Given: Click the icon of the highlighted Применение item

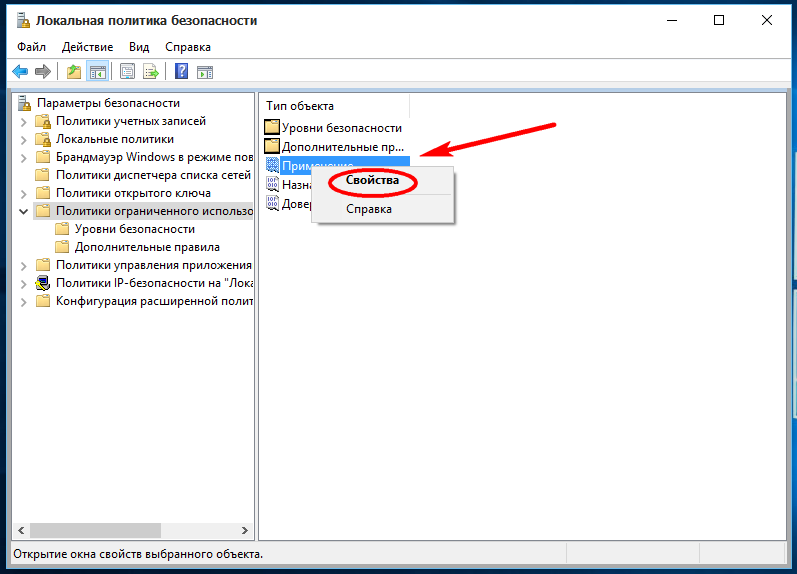Looking at the screenshot, I should (272, 165).
